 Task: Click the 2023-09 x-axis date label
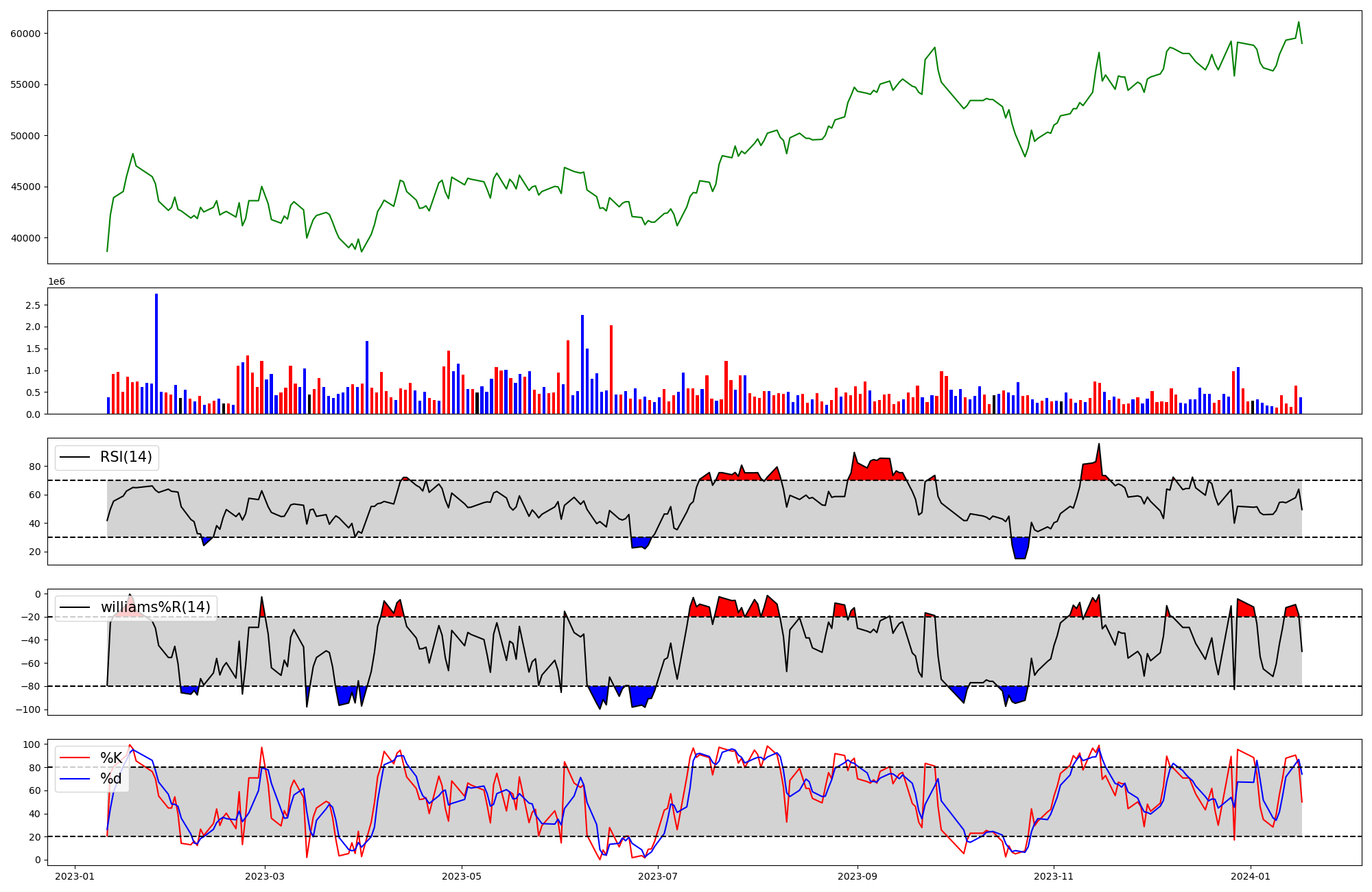click(858, 876)
